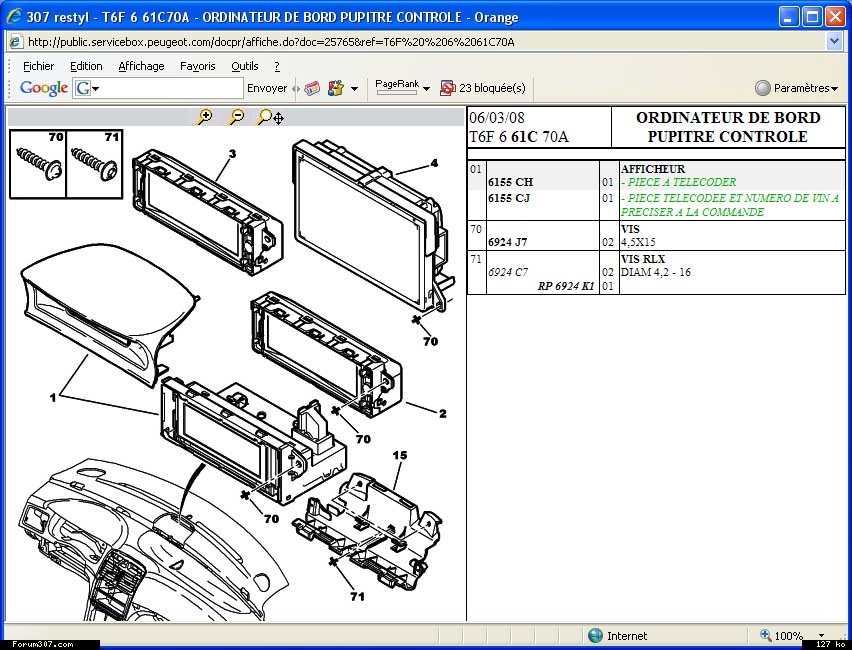Click the zoom in magnifier icon
Image resolution: width=852 pixels, height=650 pixels.
point(204,117)
